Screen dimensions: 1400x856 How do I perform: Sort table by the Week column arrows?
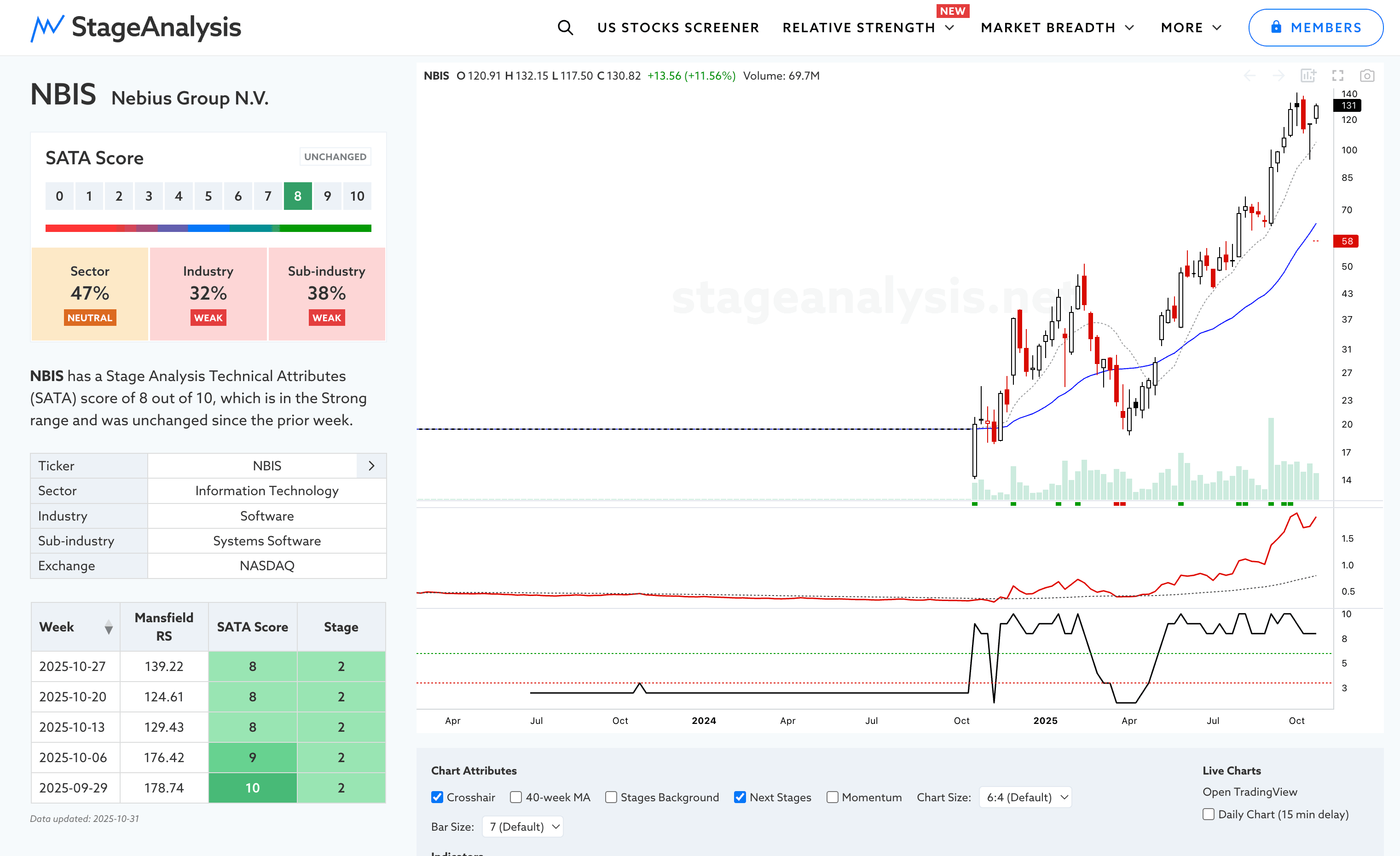[109, 627]
